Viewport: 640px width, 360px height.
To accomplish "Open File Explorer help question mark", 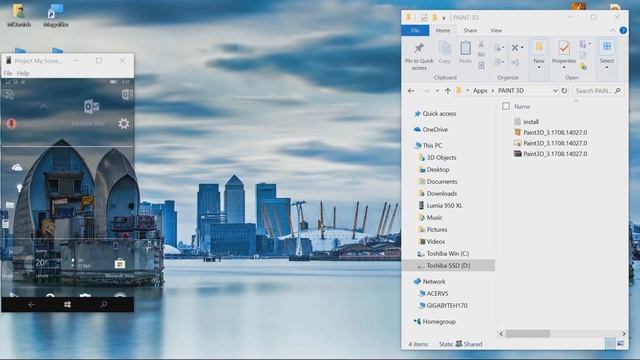I will point(623,31).
